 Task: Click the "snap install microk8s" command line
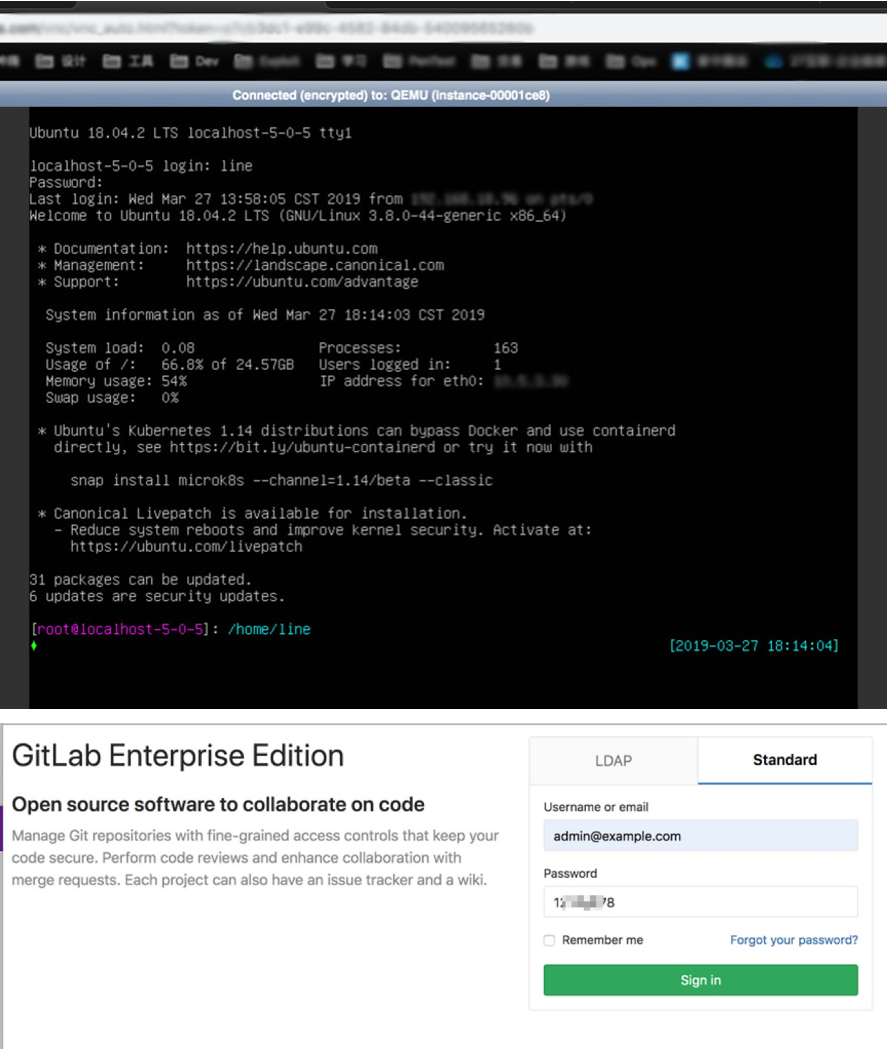tap(282, 480)
